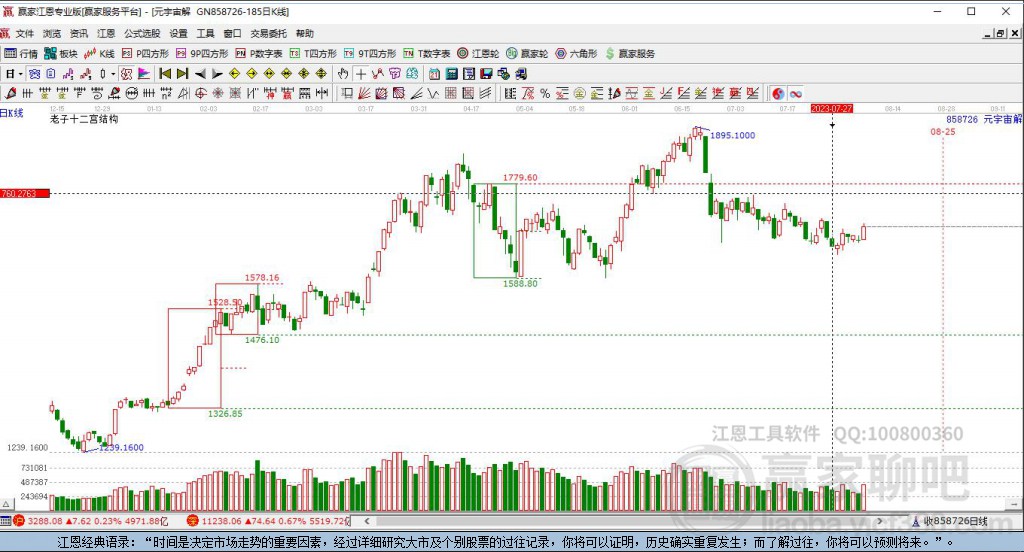Open the 赢家轮 wheel tool
The height and width of the screenshot is (552, 1024).
click(527, 54)
